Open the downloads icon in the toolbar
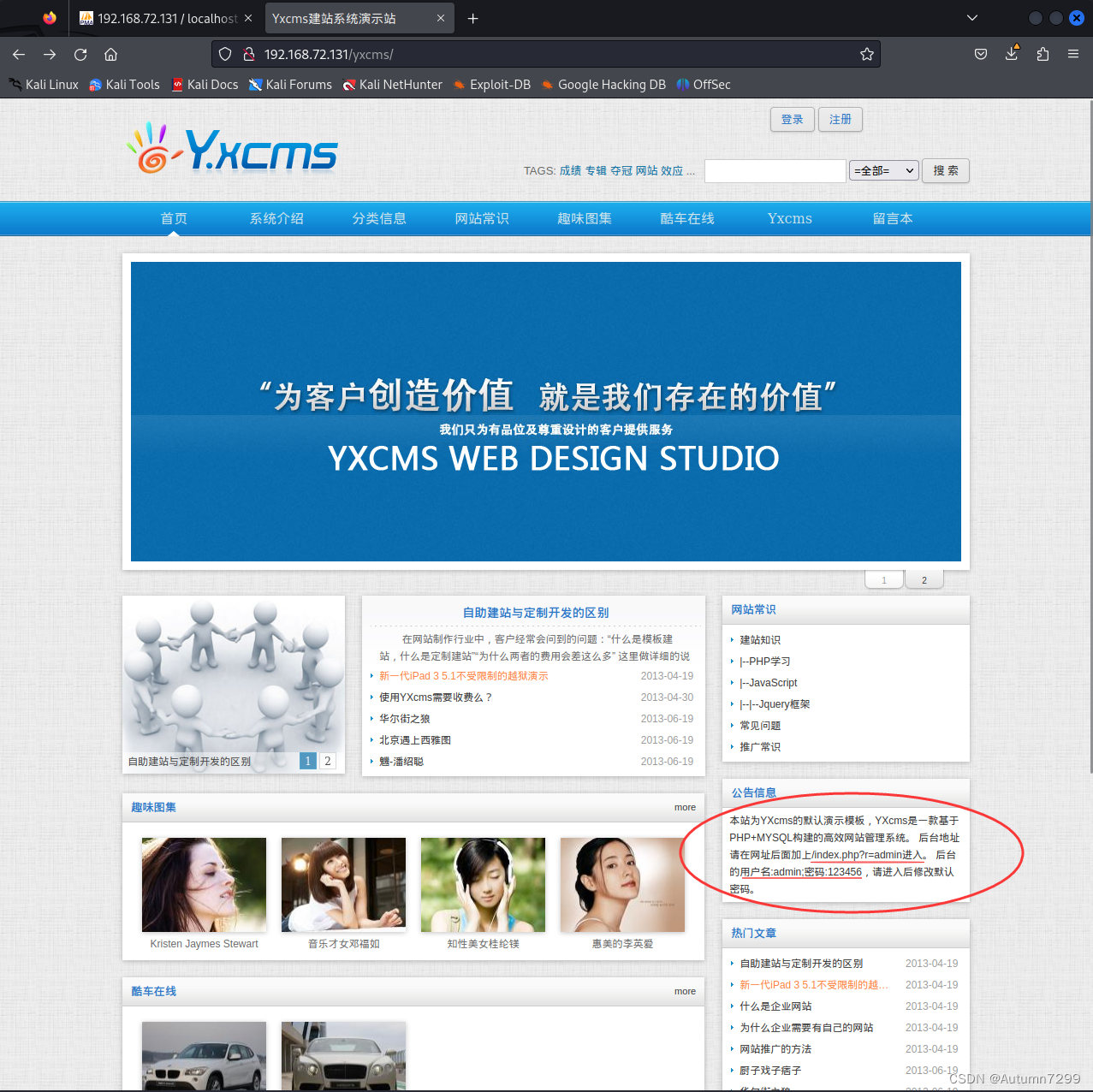The width and height of the screenshot is (1093, 1092). [x=1012, y=53]
